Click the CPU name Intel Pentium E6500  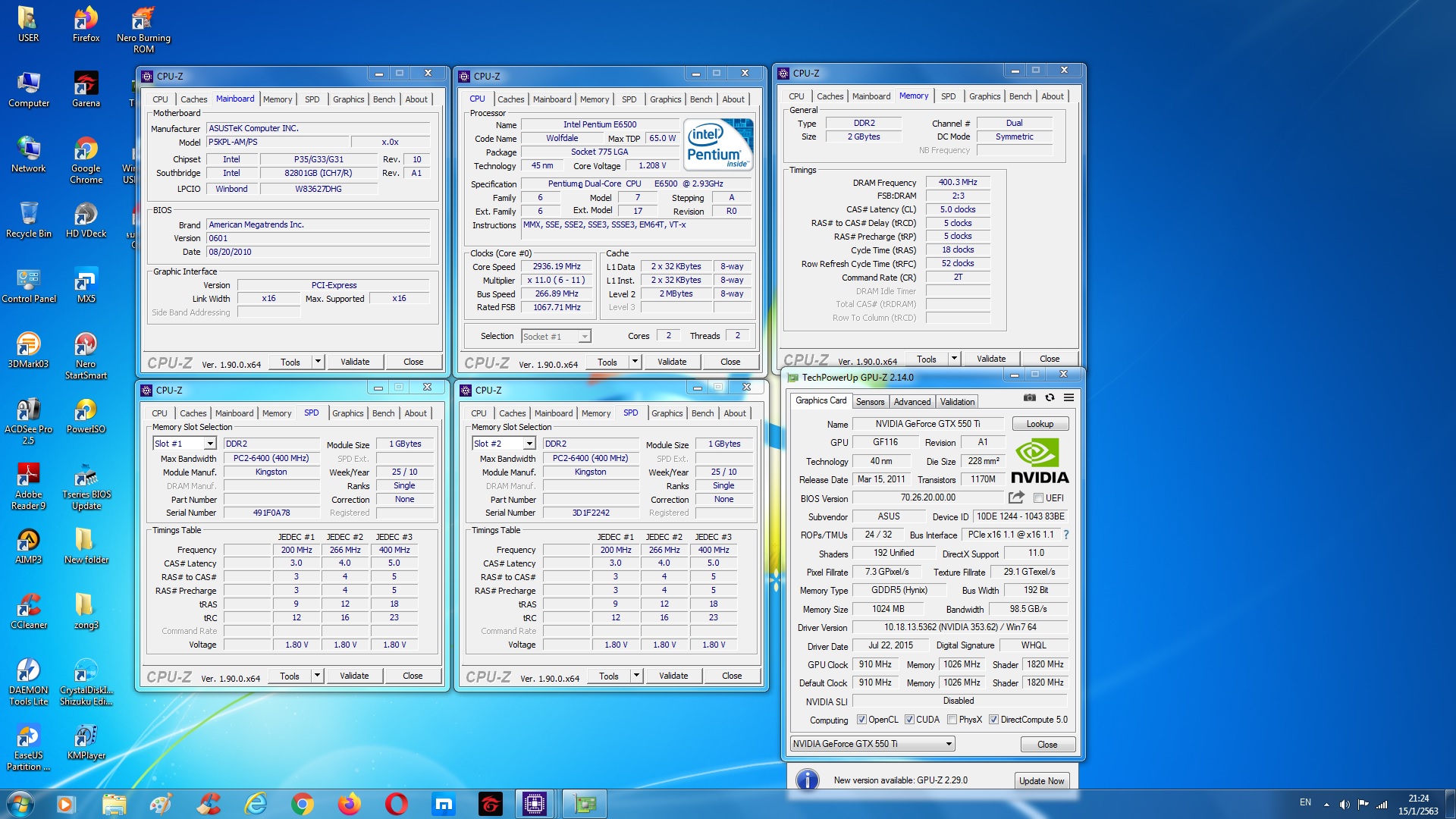600,124
